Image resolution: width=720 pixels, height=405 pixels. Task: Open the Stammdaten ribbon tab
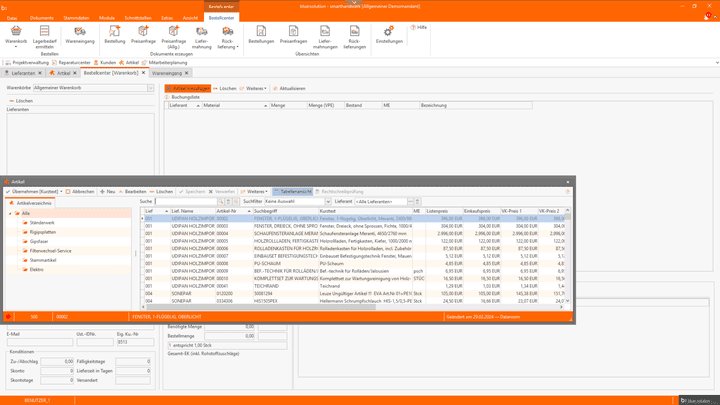(x=76, y=18)
